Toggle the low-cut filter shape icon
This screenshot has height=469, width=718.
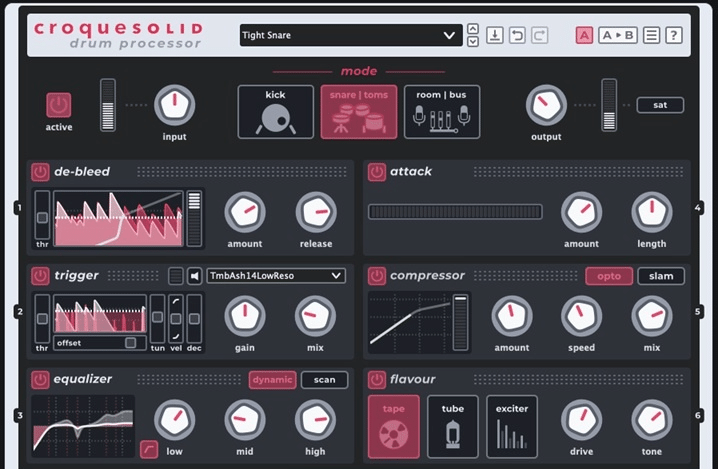[149, 450]
